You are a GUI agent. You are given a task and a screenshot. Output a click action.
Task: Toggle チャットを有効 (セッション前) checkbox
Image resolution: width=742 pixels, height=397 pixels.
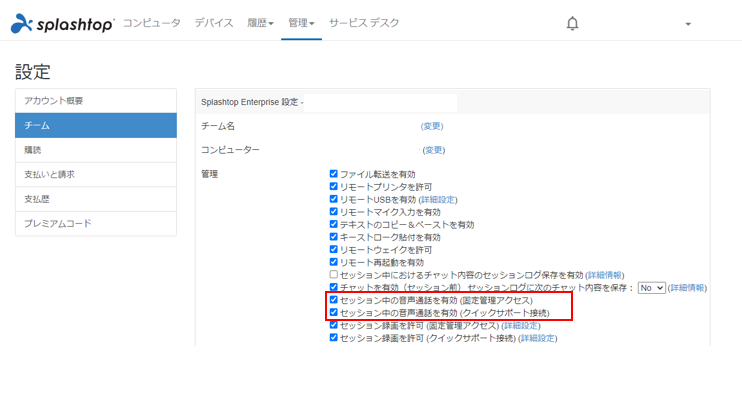click(334, 287)
